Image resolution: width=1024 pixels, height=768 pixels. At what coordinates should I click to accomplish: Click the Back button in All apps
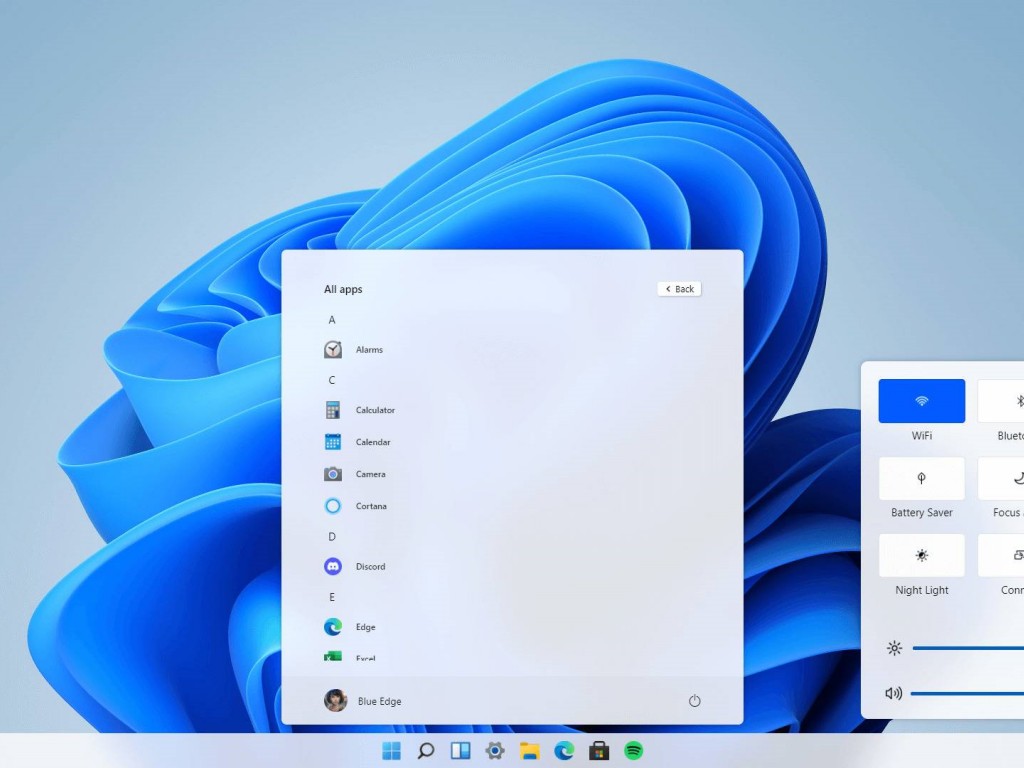coord(678,288)
